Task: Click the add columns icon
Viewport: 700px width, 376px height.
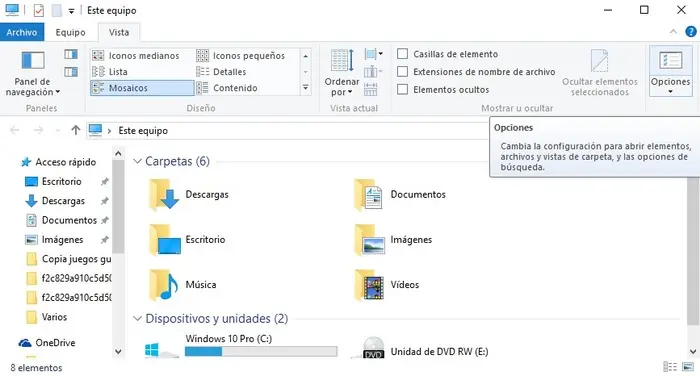Action: 373,71
